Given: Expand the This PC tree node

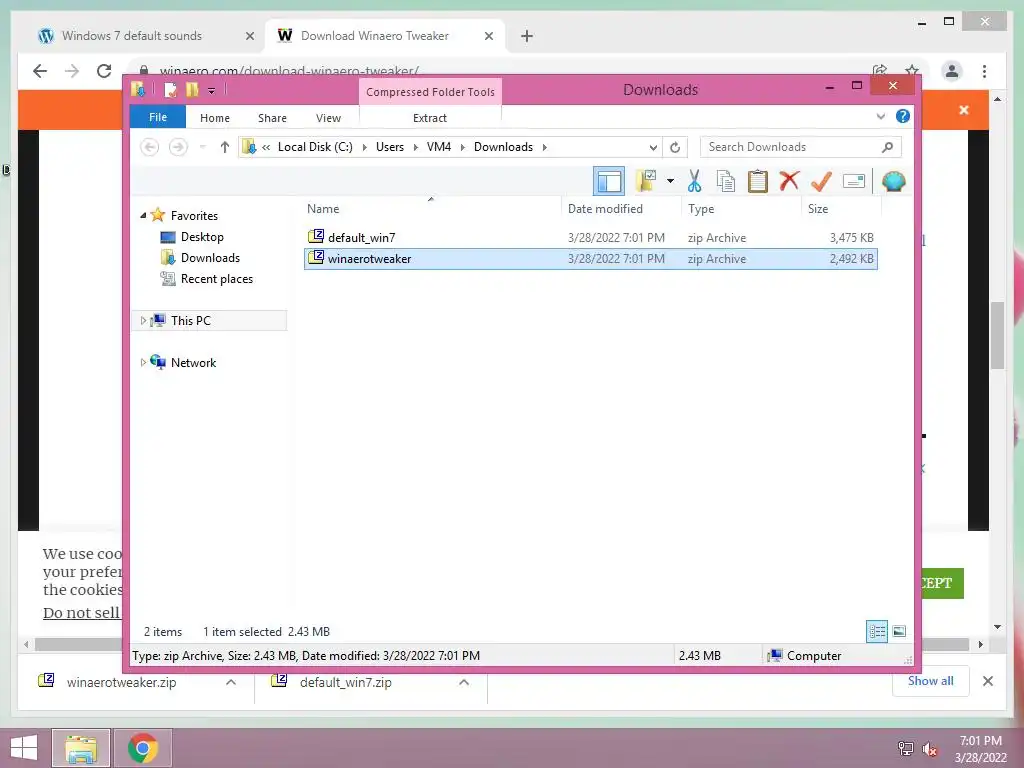Looking at the screenshot, I should (x=143, y=321).
